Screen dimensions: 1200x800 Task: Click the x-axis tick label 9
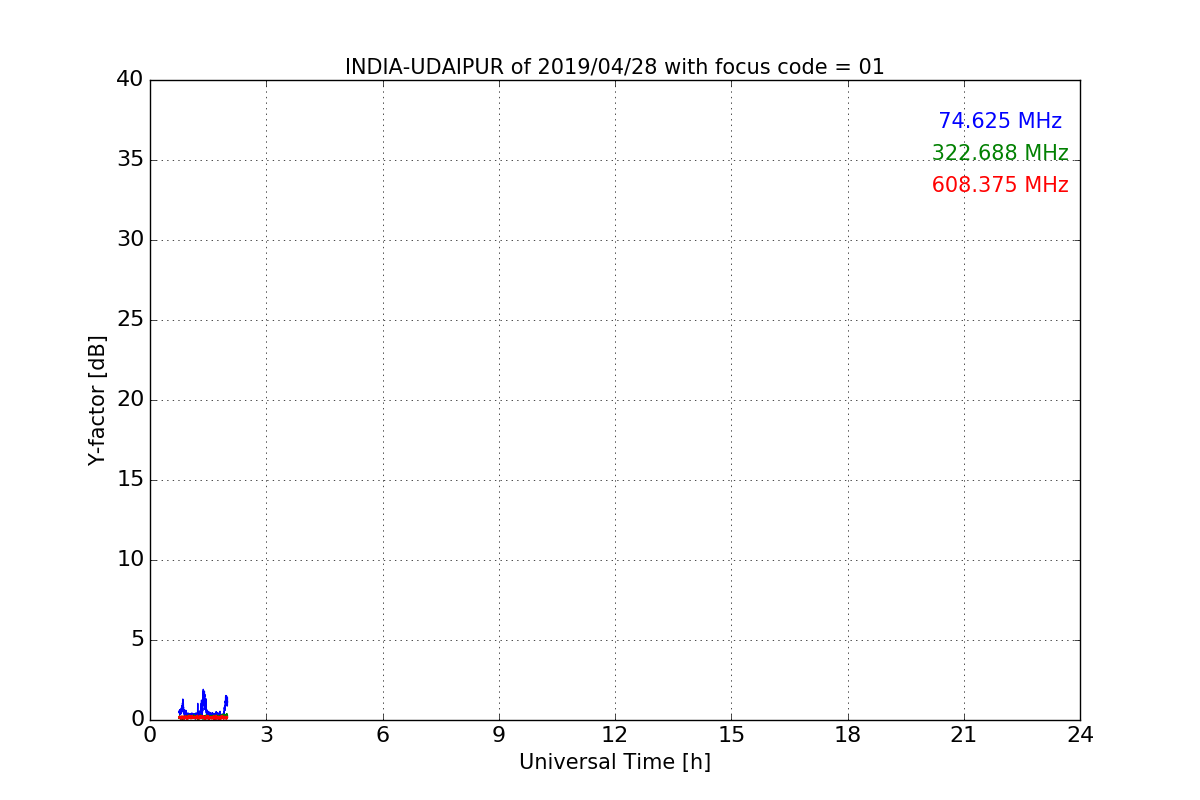click(499, 735)
